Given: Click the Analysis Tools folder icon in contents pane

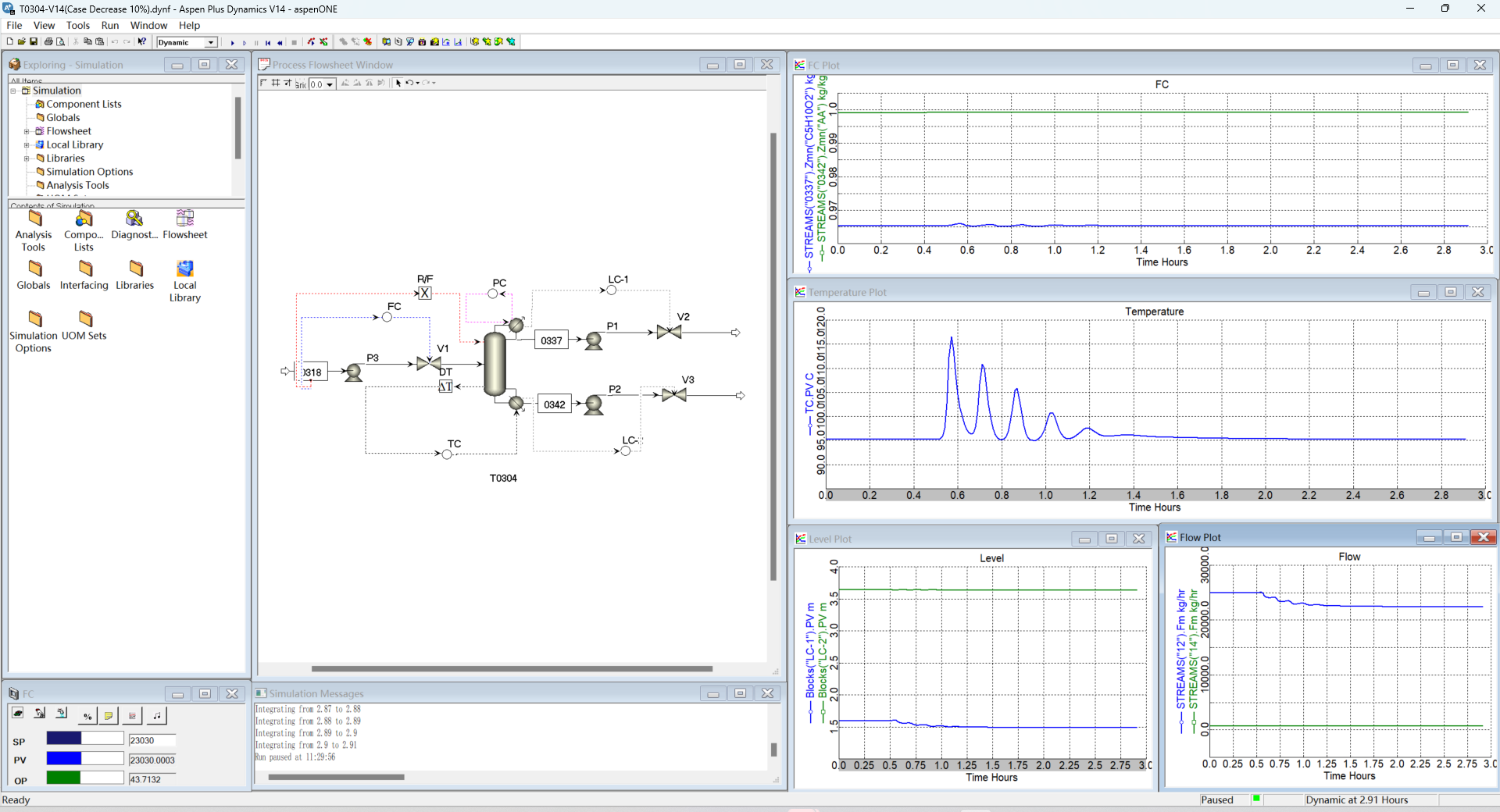Looking at the screenshot, I should (x=34, y=218).
